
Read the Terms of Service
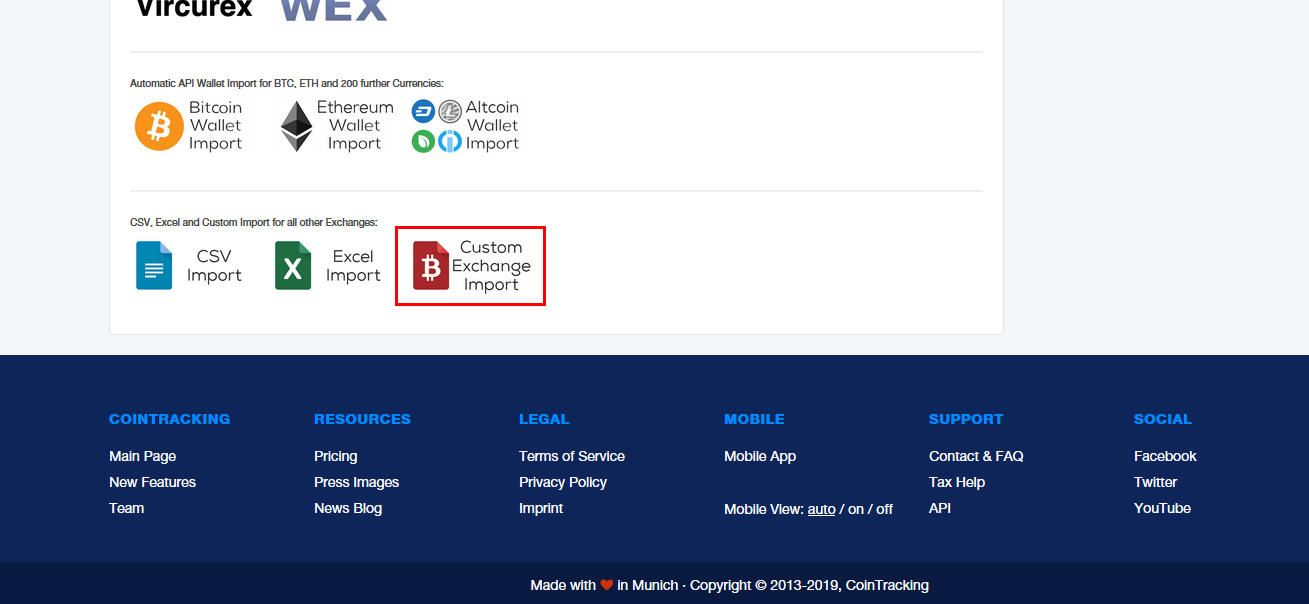tap(572, 456)
